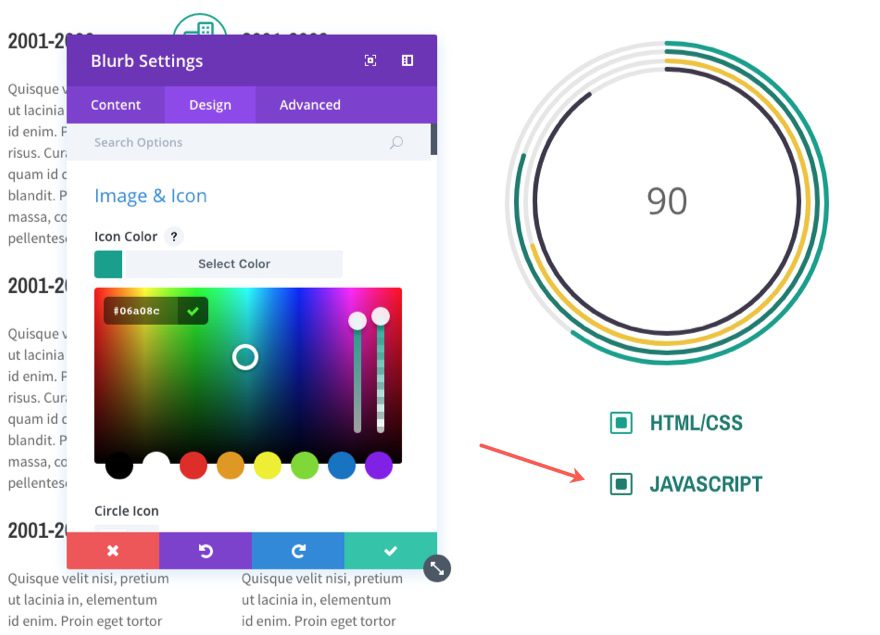Screen dimensions: 880x635
Task: Click the number 90 in the circle chart
Action: (667, 201)
